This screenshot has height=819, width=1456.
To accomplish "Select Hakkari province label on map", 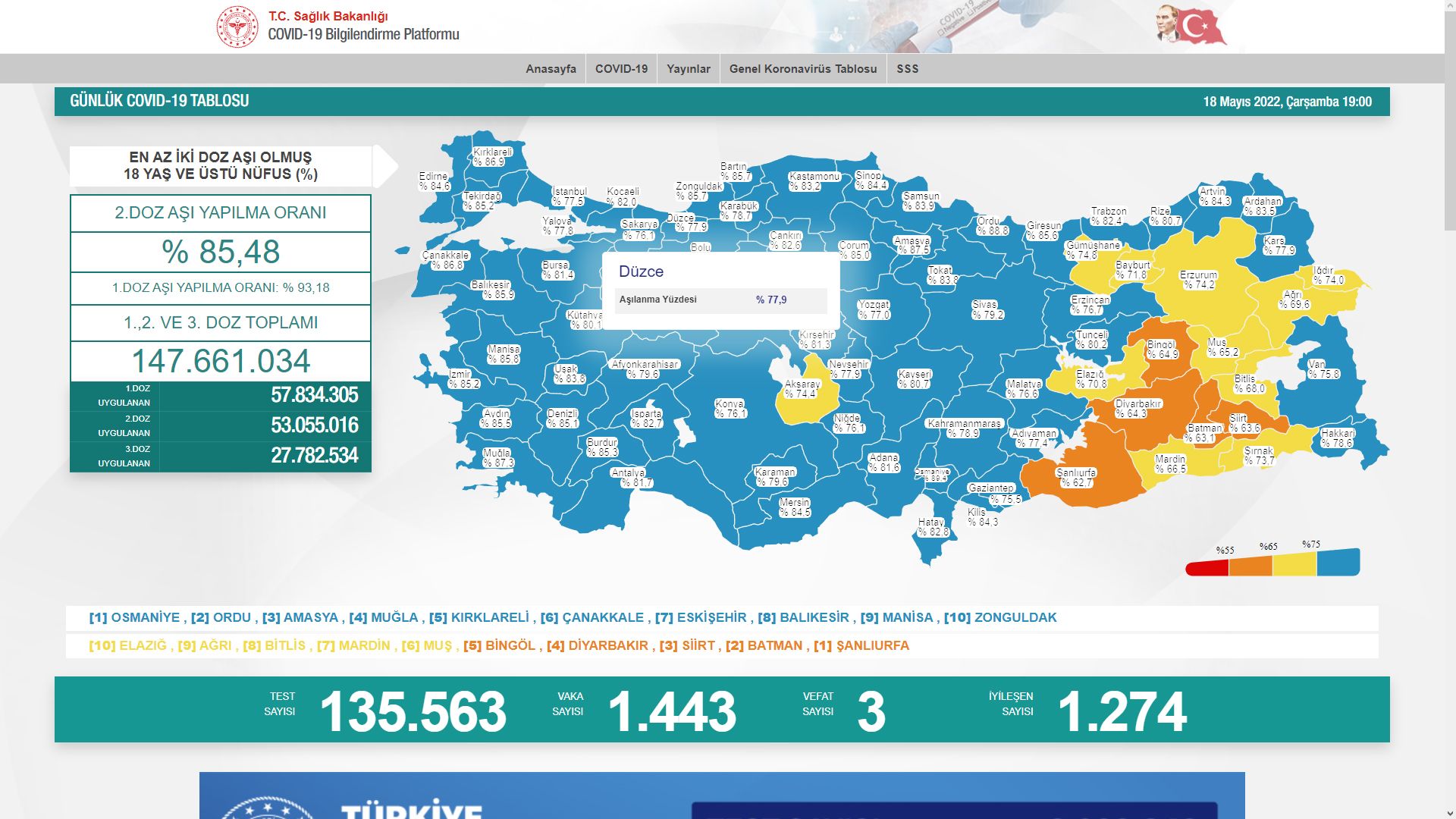I will click(x=1338, y=438).
